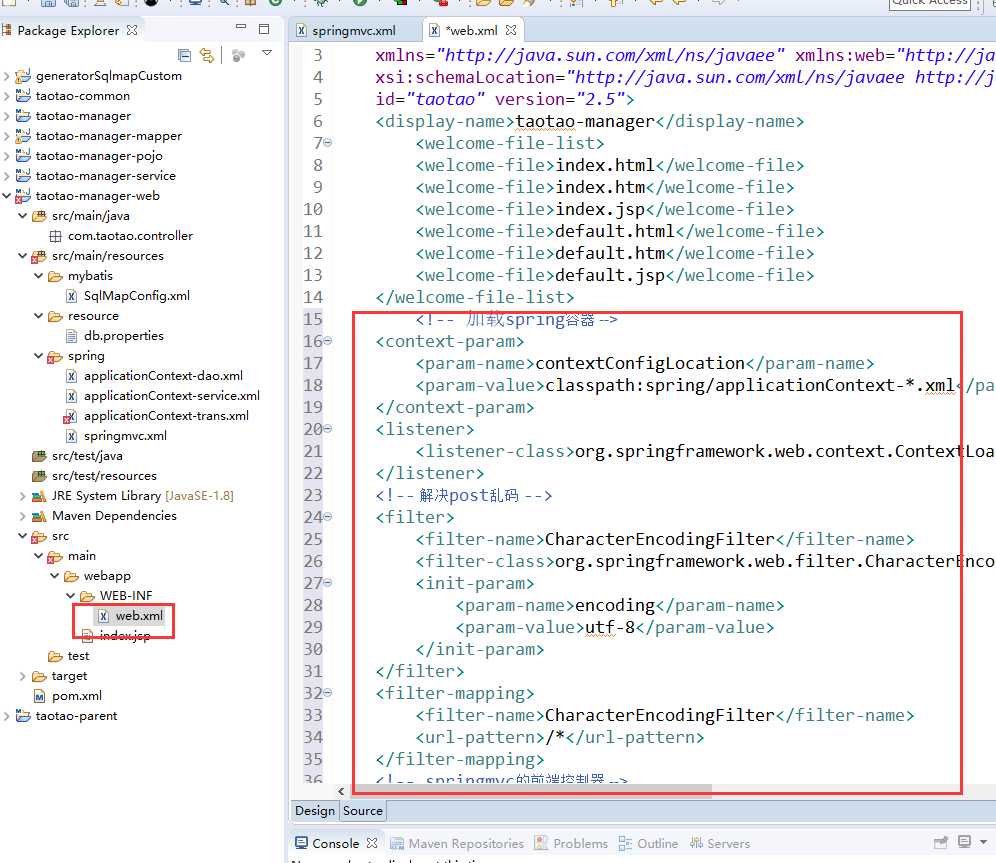Close the *web.xml editor tab
996x863 pixels.
pyautogui.click(x=511, y=30)
